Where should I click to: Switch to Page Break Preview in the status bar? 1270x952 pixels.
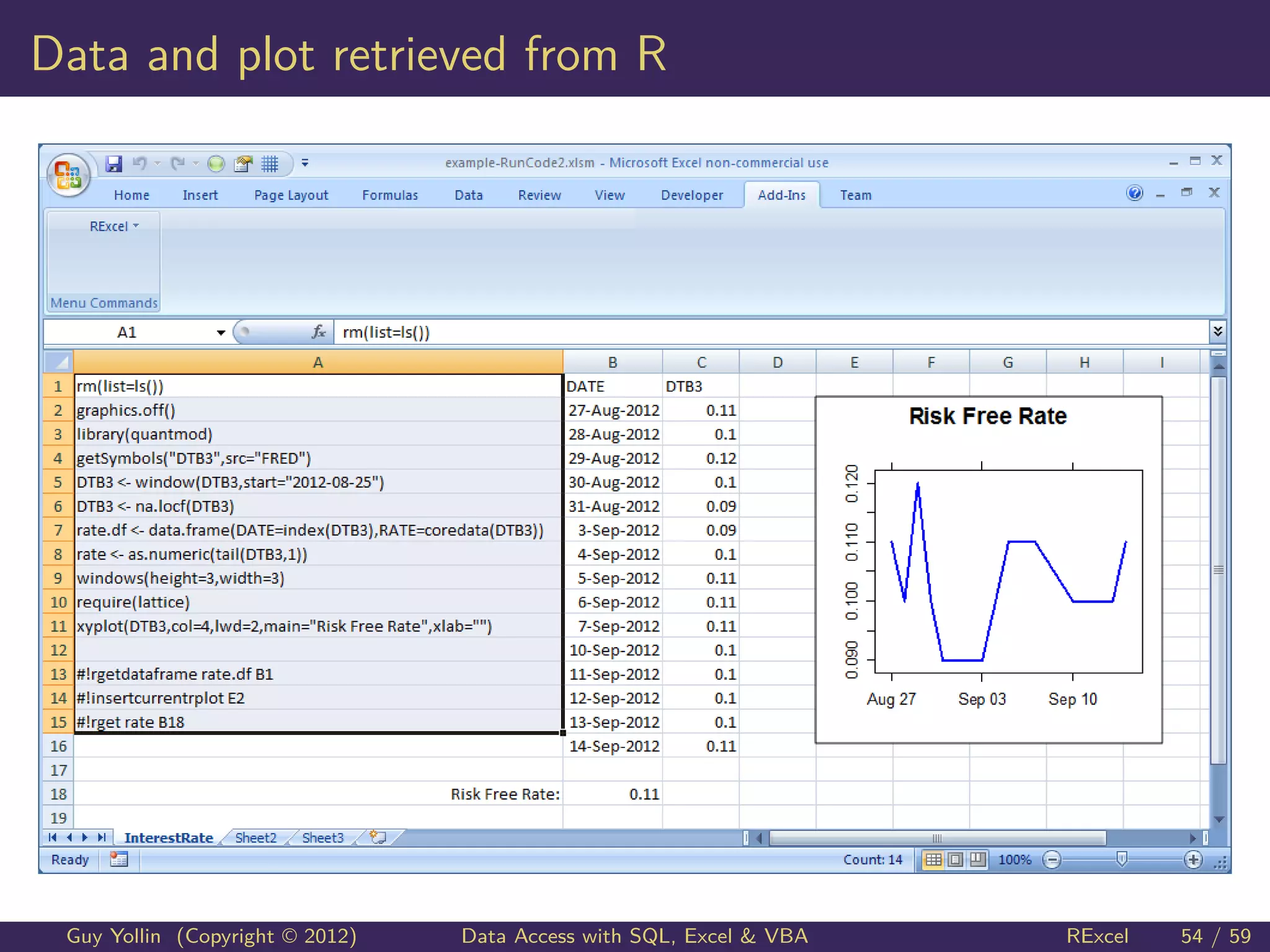pyautogui.click(x=978, y=860)
